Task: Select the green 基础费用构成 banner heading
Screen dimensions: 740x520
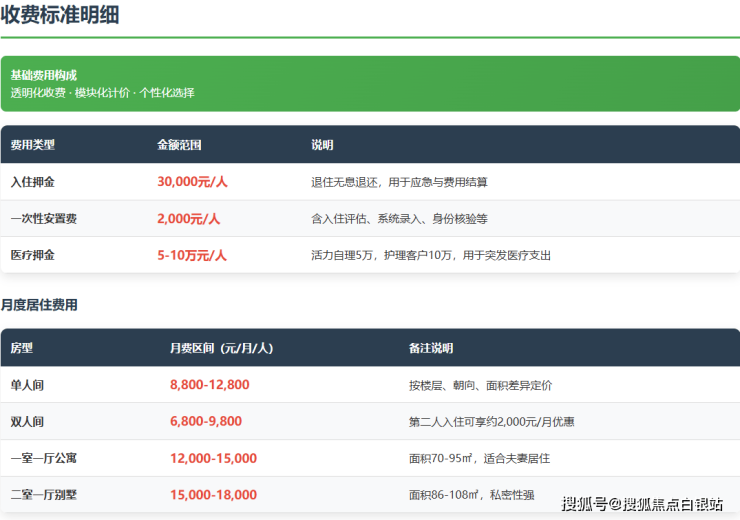Action: click(44, 75)
